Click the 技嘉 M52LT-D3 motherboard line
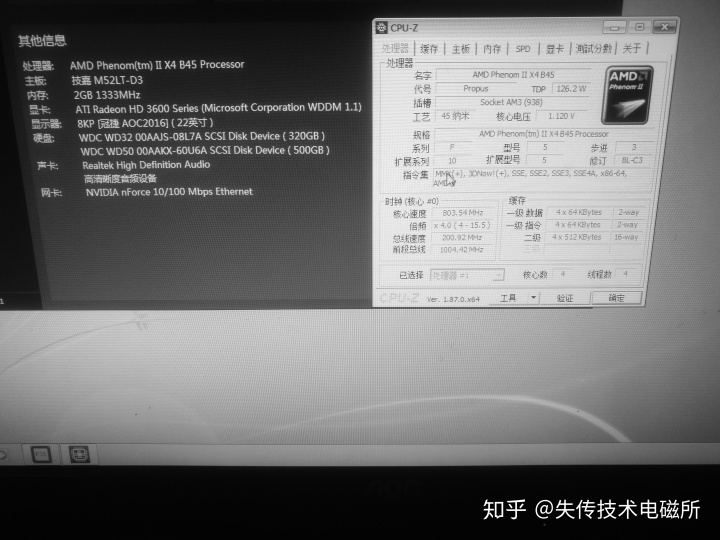Screen dimensions: 720x540 coord(107,80)
